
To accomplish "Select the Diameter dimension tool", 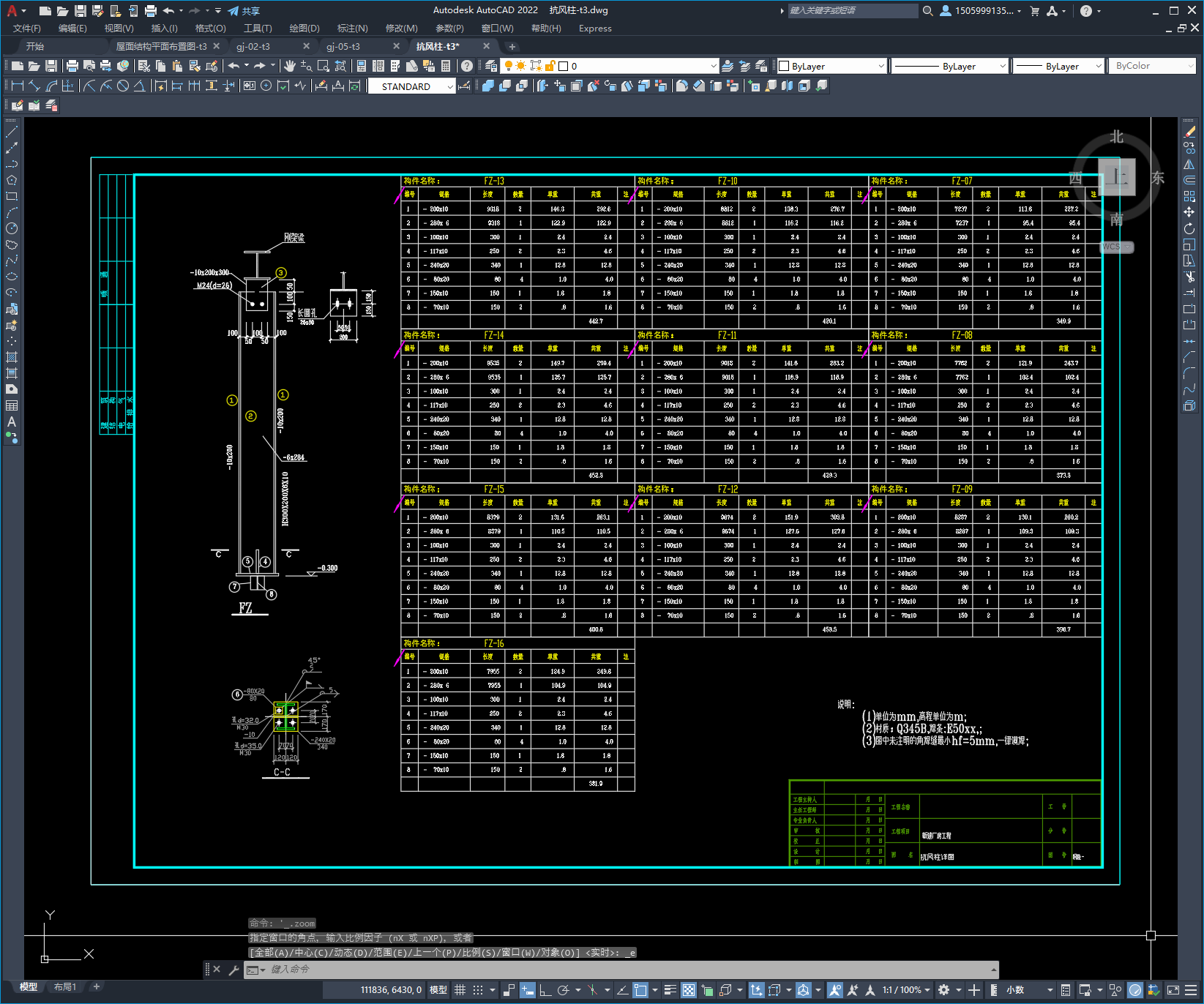I will 123,86.
